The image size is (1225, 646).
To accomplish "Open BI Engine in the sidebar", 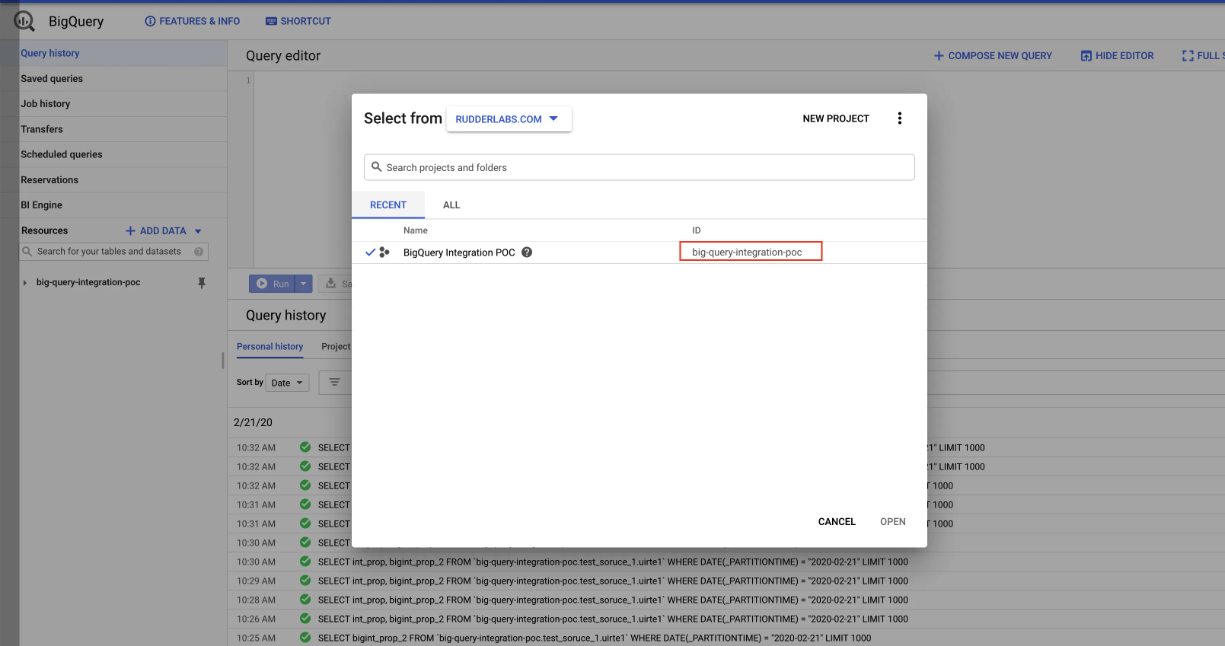I will tap(41, 205).
